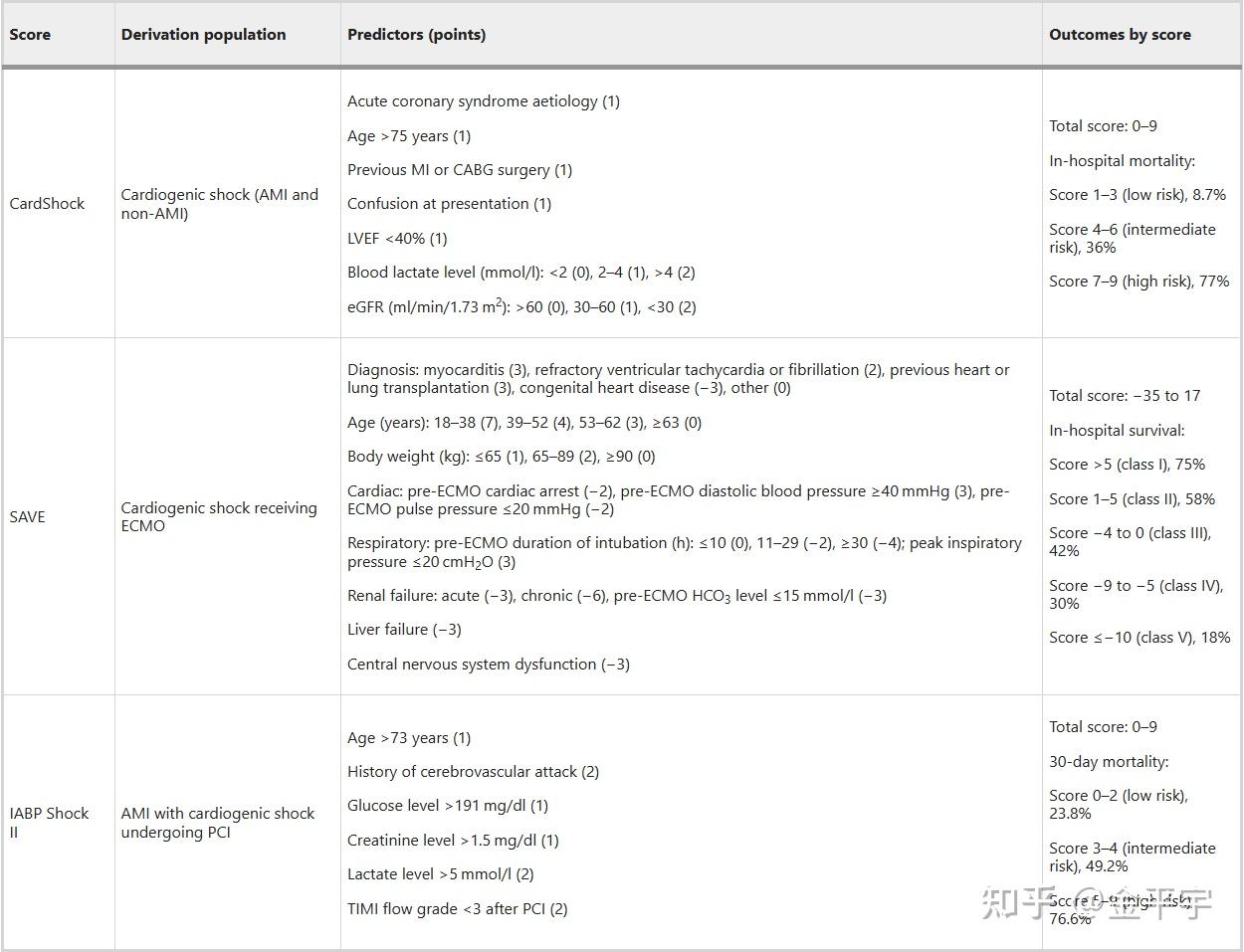Click "History of cerebrovascular attack (2)" predictor
The width and height of the screenshot is (1244, 952).
pyautogui.click(x=473, y=772)
